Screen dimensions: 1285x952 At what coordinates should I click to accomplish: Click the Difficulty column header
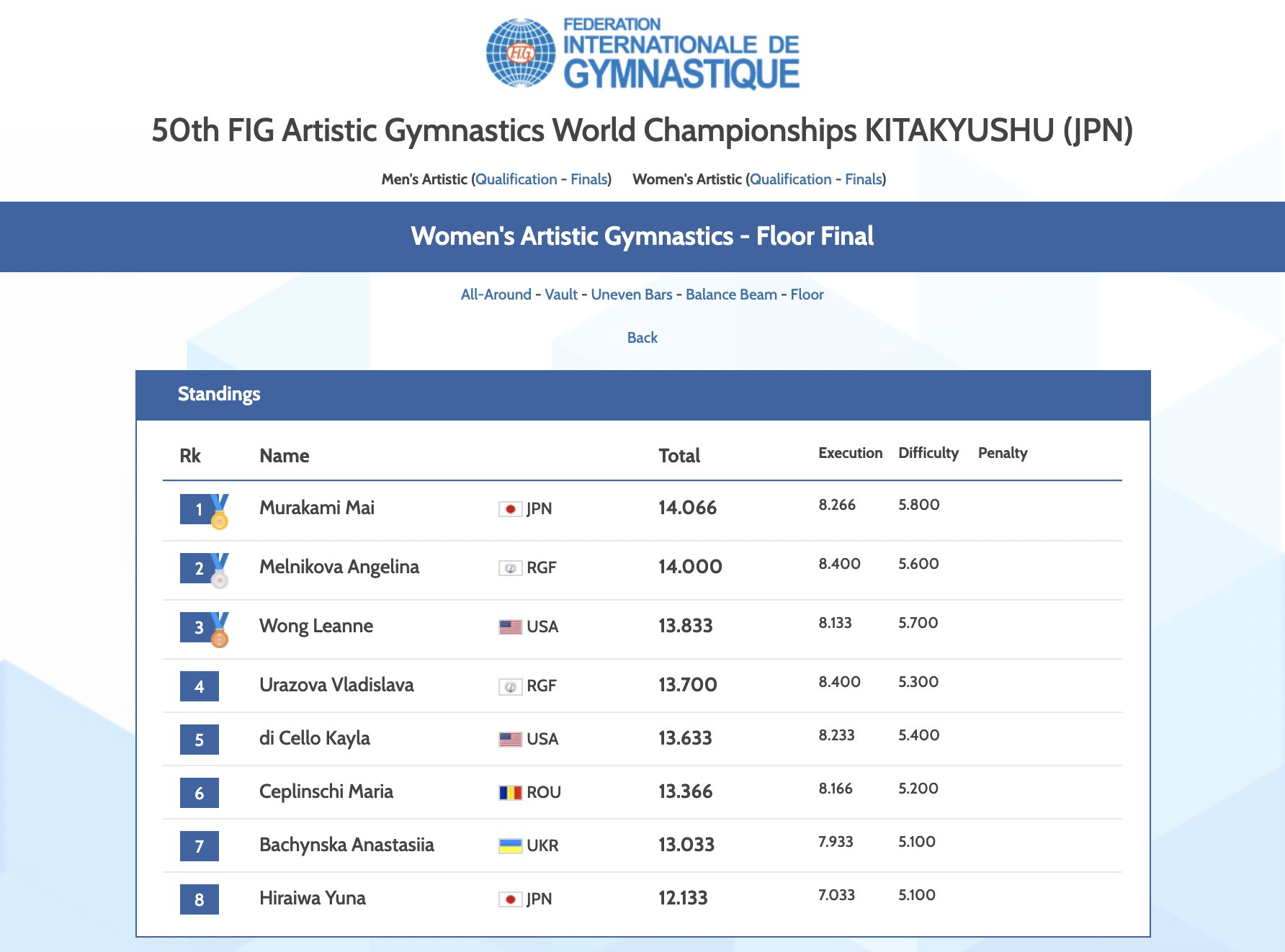(x=928, y=453)
